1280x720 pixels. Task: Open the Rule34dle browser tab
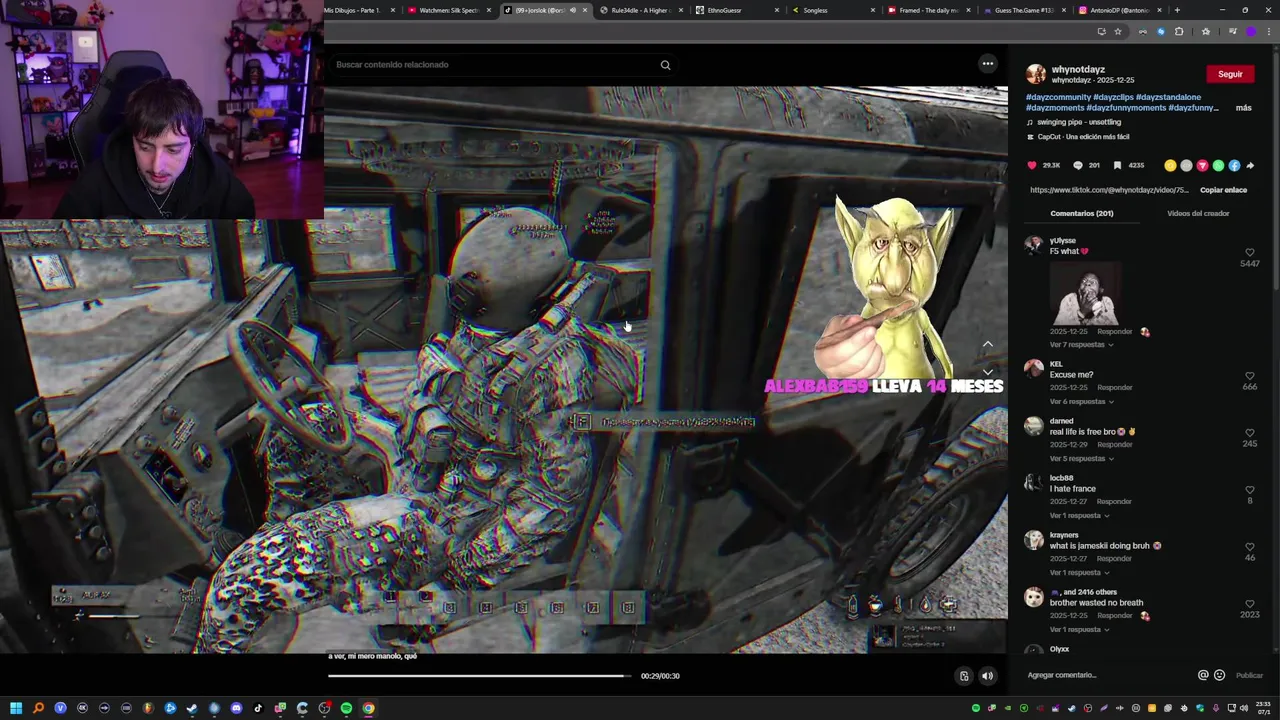coord(640,10)
